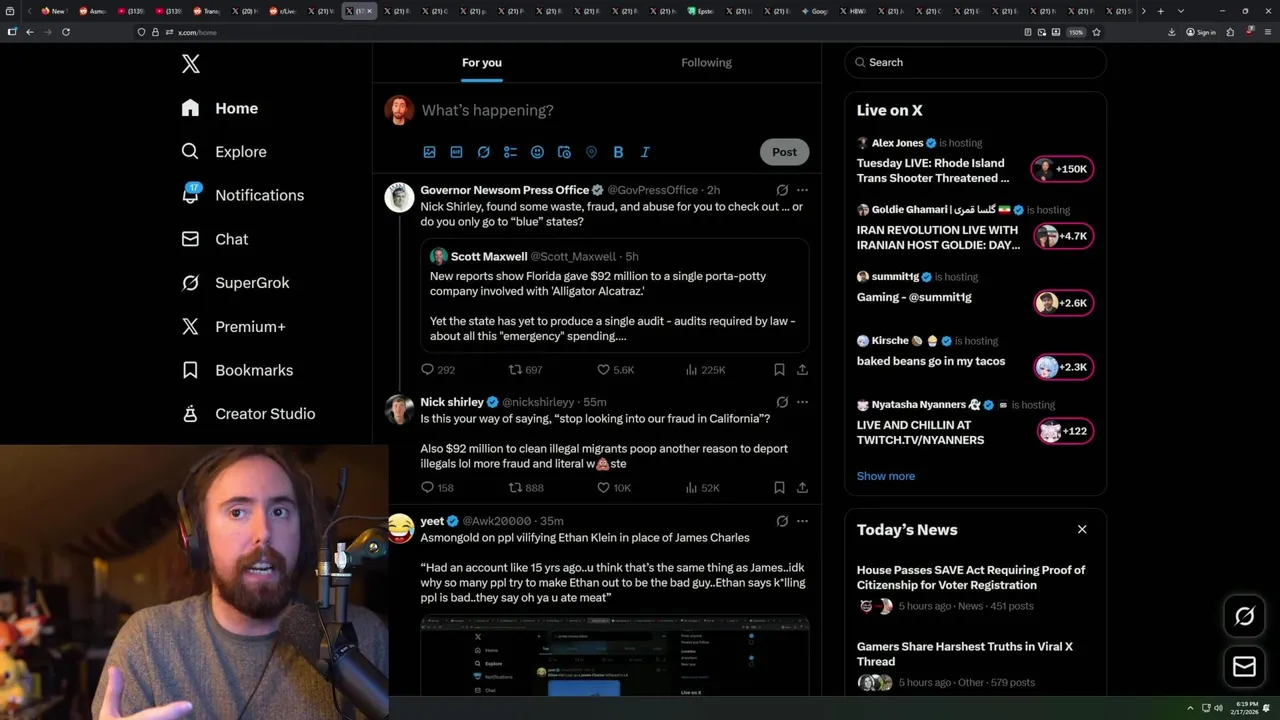Image resolution: width=1280 pixels, height=720 pixels.
Task: Bookmark the Nick shirley post
Action: [x=779, y=488]
